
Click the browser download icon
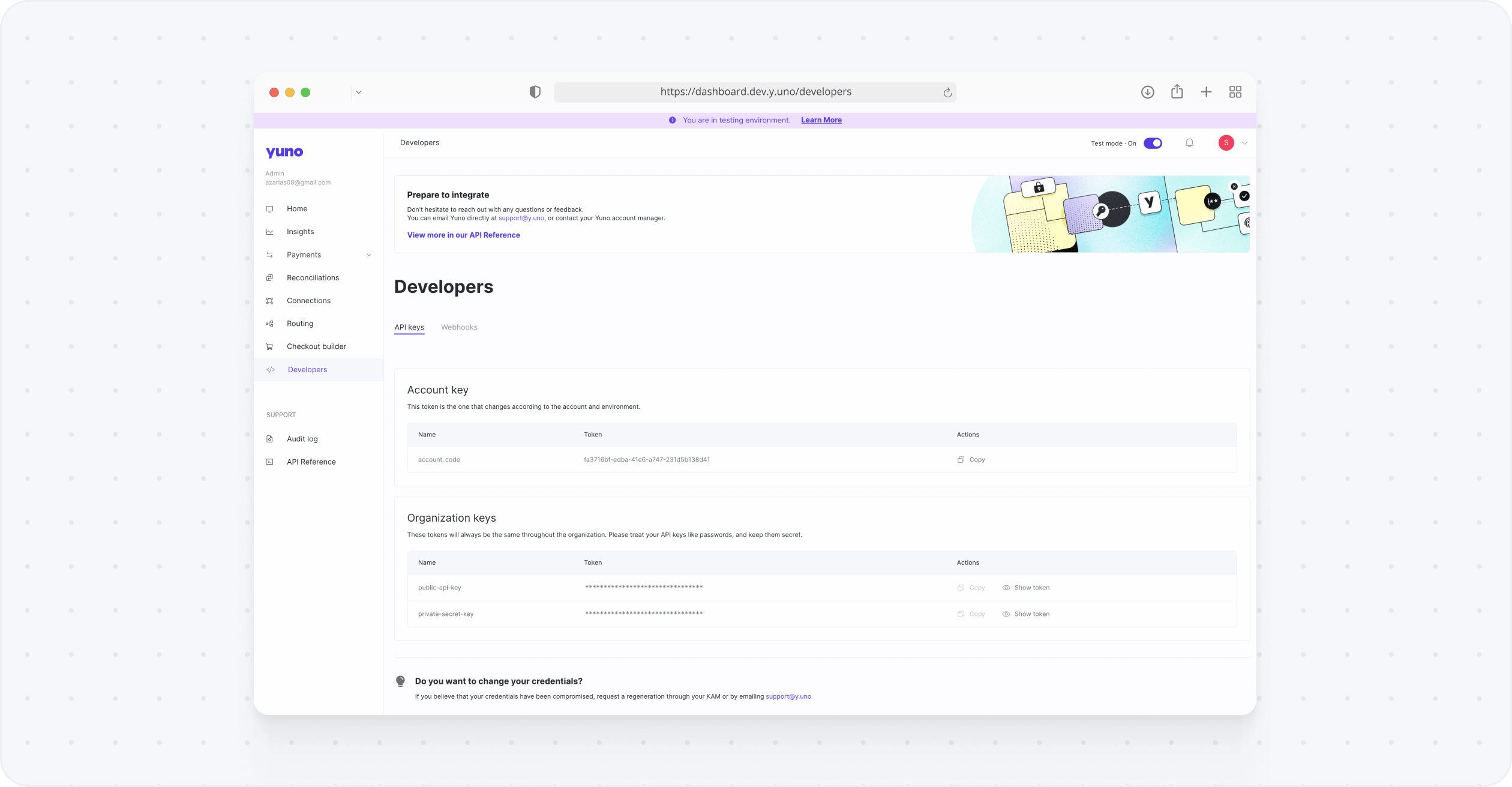[1147, 92]
